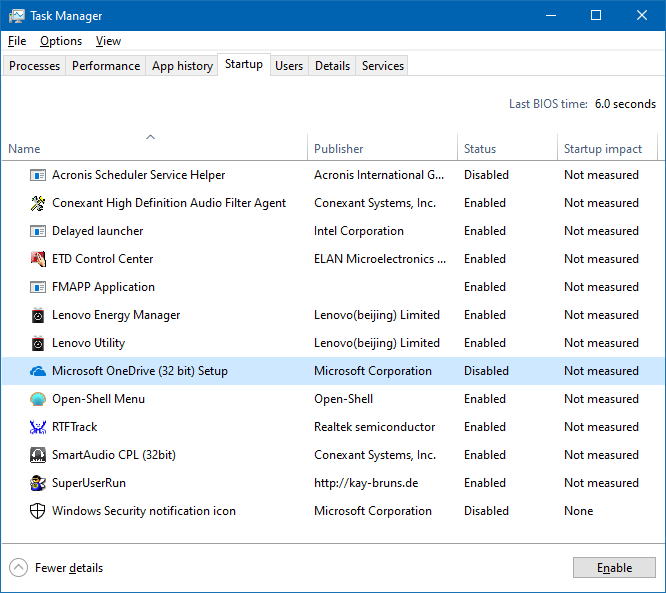Viewport: 666px width, 593px height.
Task: Select Acronis Scheduler Service Helper name
Action: [x=138, y=175]
